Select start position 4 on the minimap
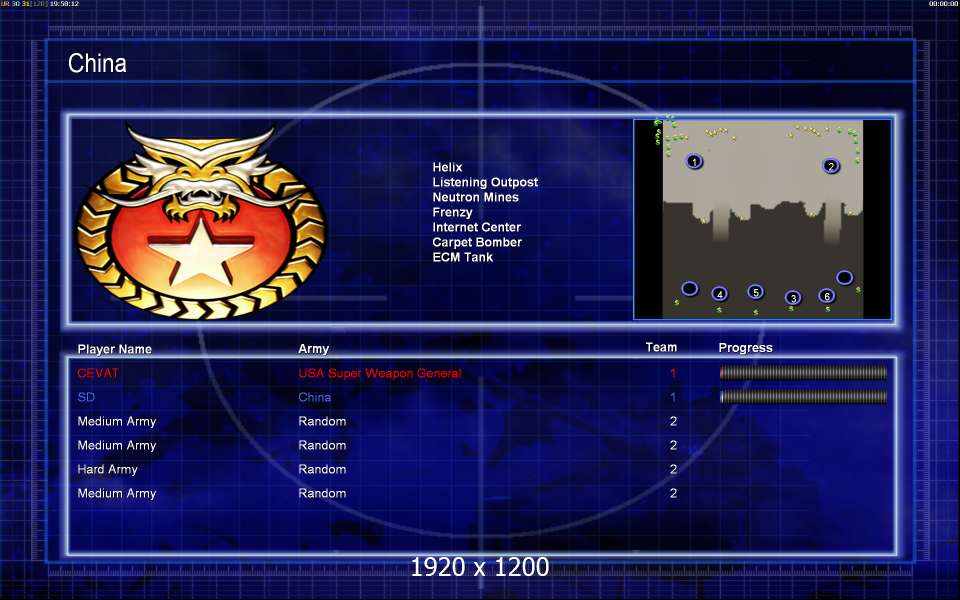This screenshot has width=960, height=600. click(719, 294)
